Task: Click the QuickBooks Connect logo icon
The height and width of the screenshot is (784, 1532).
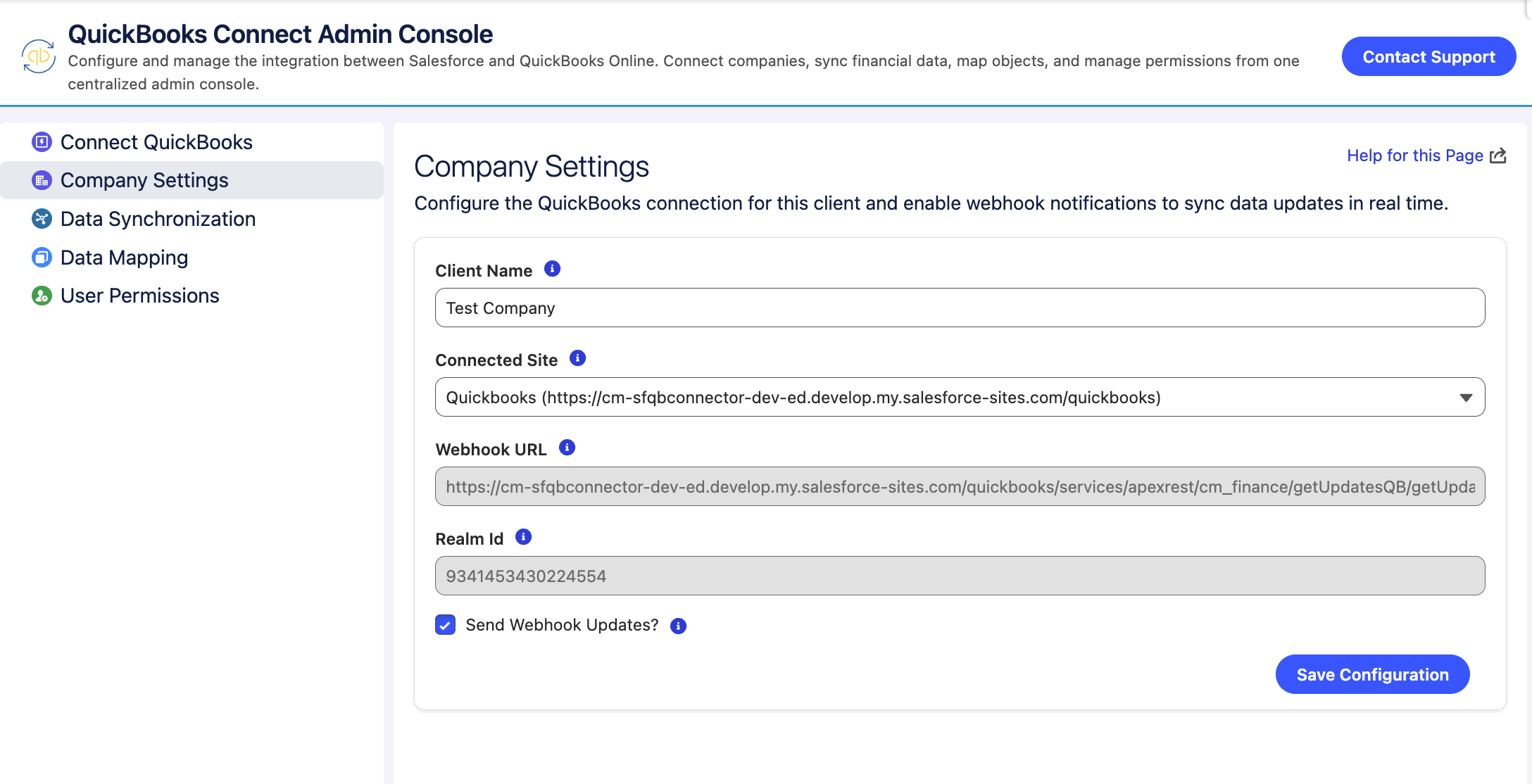Action: (x=39, y=56)
